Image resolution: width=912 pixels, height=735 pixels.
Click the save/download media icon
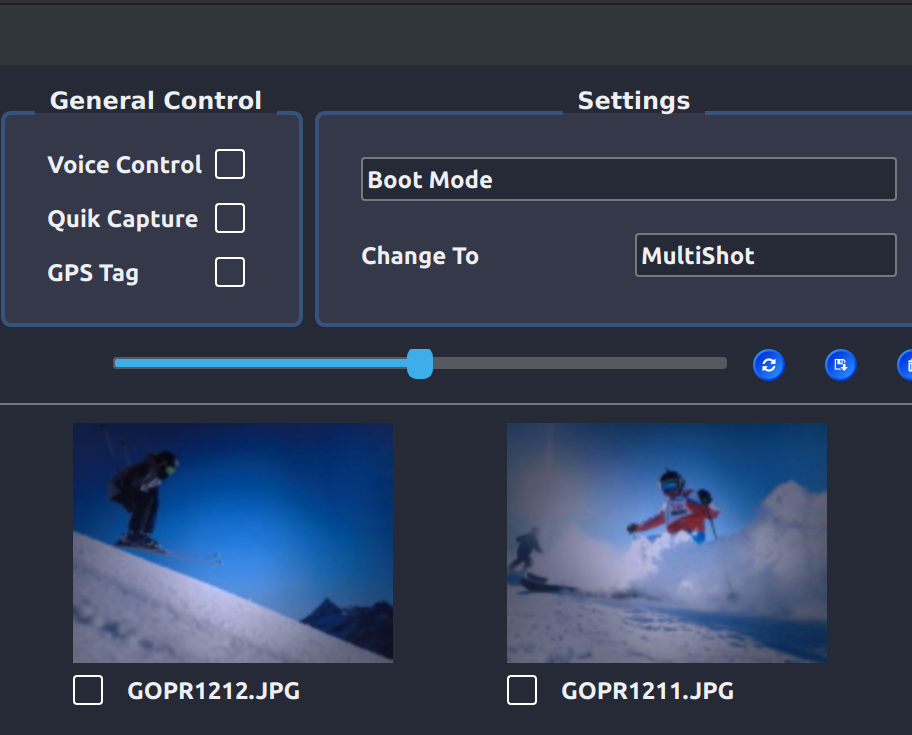click(x=840, y=365)
